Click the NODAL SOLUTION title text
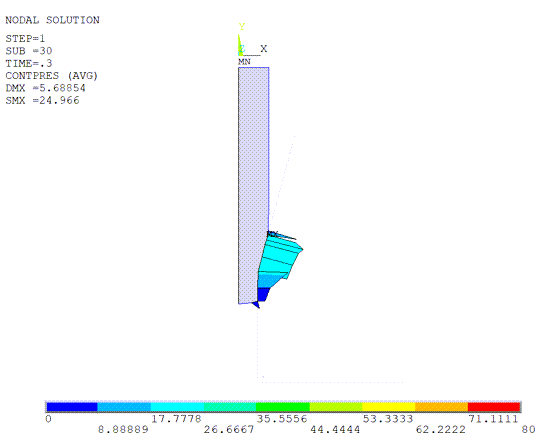The height and width of the screenshot is (440, 540). pyautogui.click(x=52, y=20)
